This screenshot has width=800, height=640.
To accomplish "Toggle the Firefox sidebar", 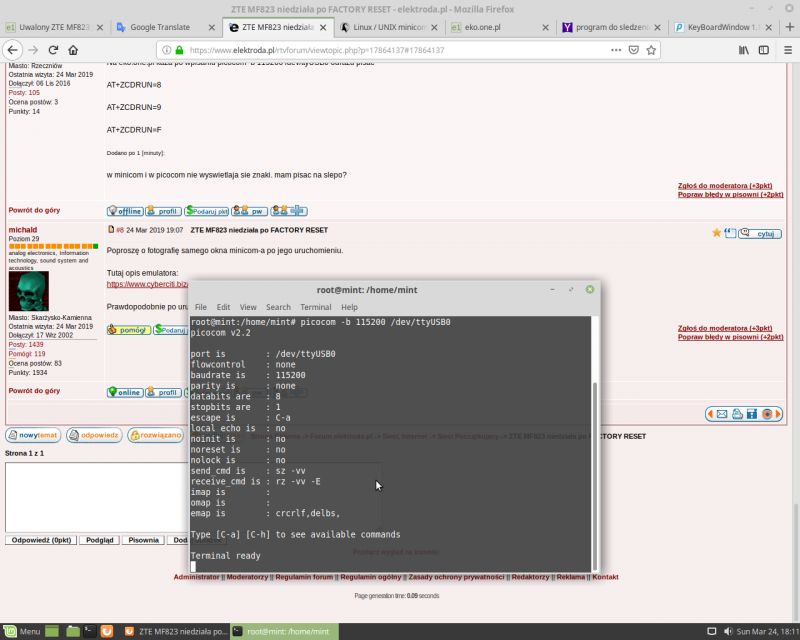I will (x=764, y=50).
